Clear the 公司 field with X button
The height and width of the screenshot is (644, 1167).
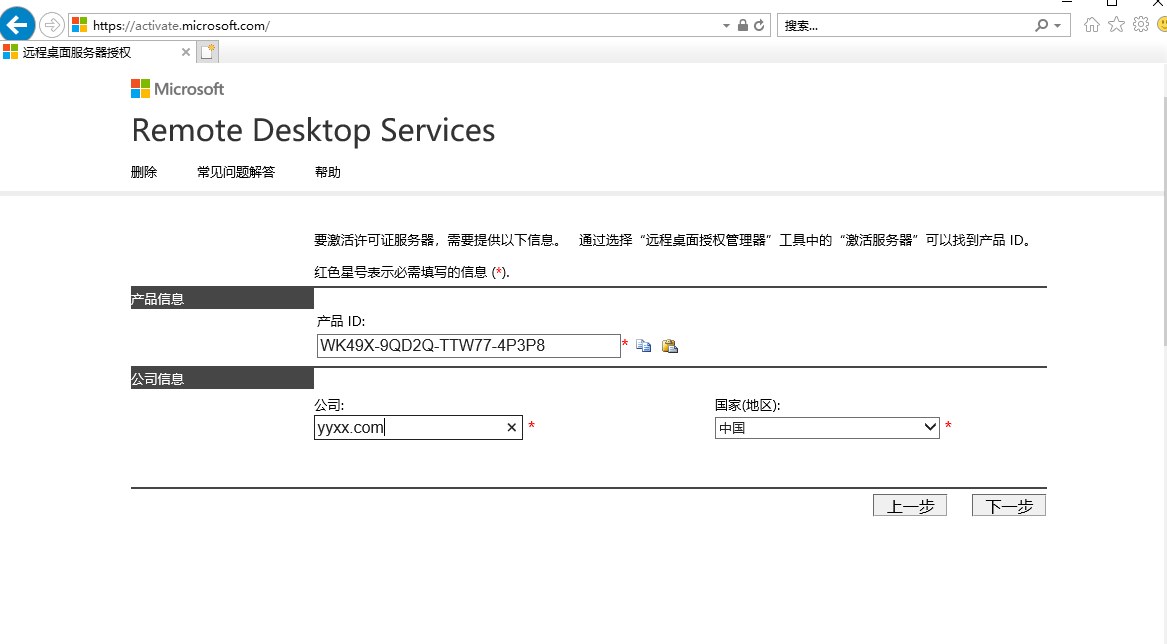click(511, 427)
